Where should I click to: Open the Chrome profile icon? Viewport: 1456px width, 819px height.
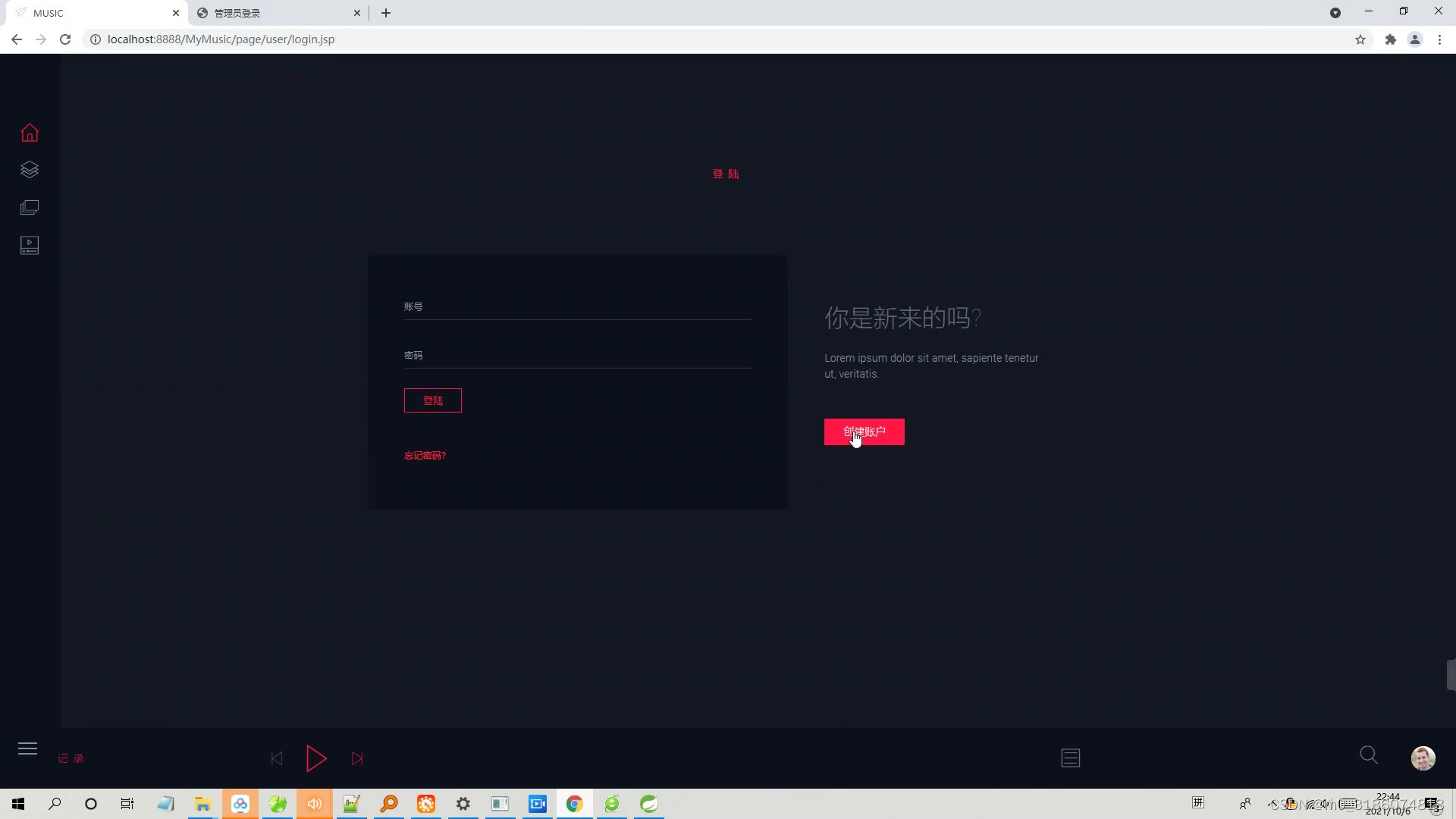click(x=1415, y=39)
